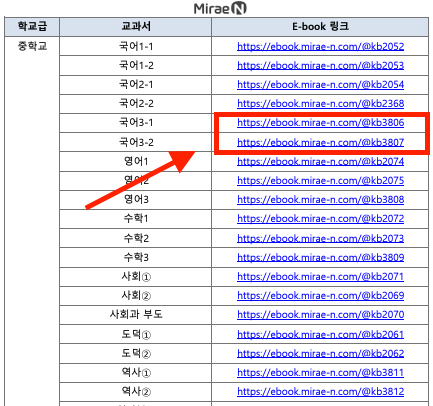Image resolution: width=433 pixels, height=406 pixels.
Task: Open the 도덕② e-book link kb2062
Action: point(320,353)
